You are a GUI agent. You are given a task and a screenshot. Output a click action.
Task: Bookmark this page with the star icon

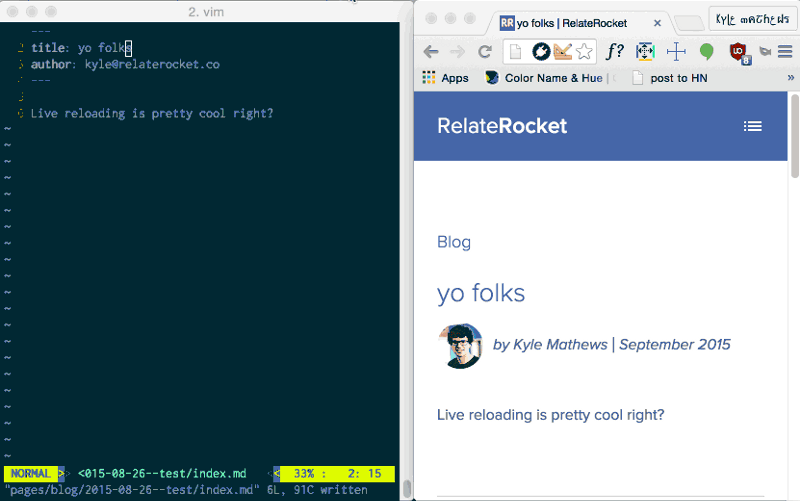tap(584, 52)
